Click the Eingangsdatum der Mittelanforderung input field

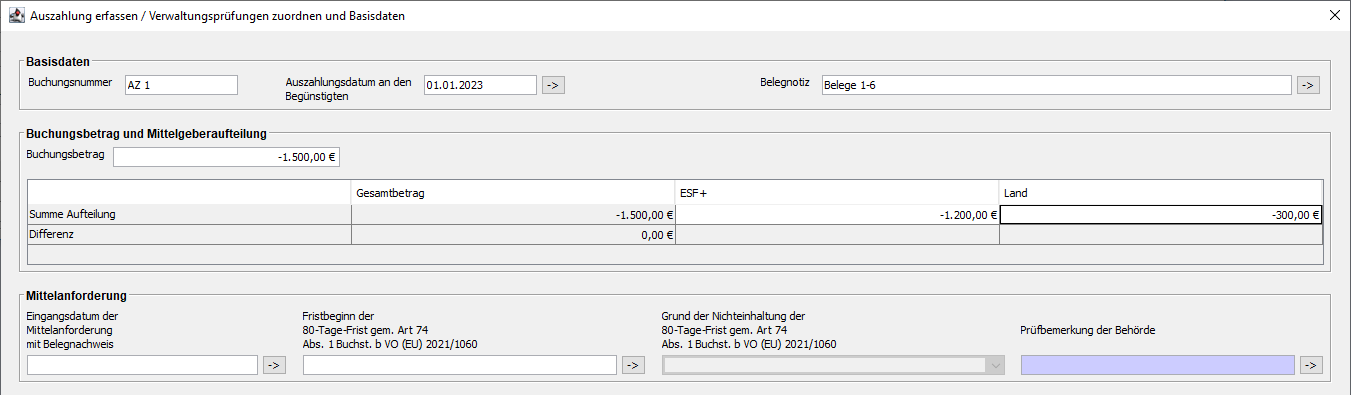[143, 365]
